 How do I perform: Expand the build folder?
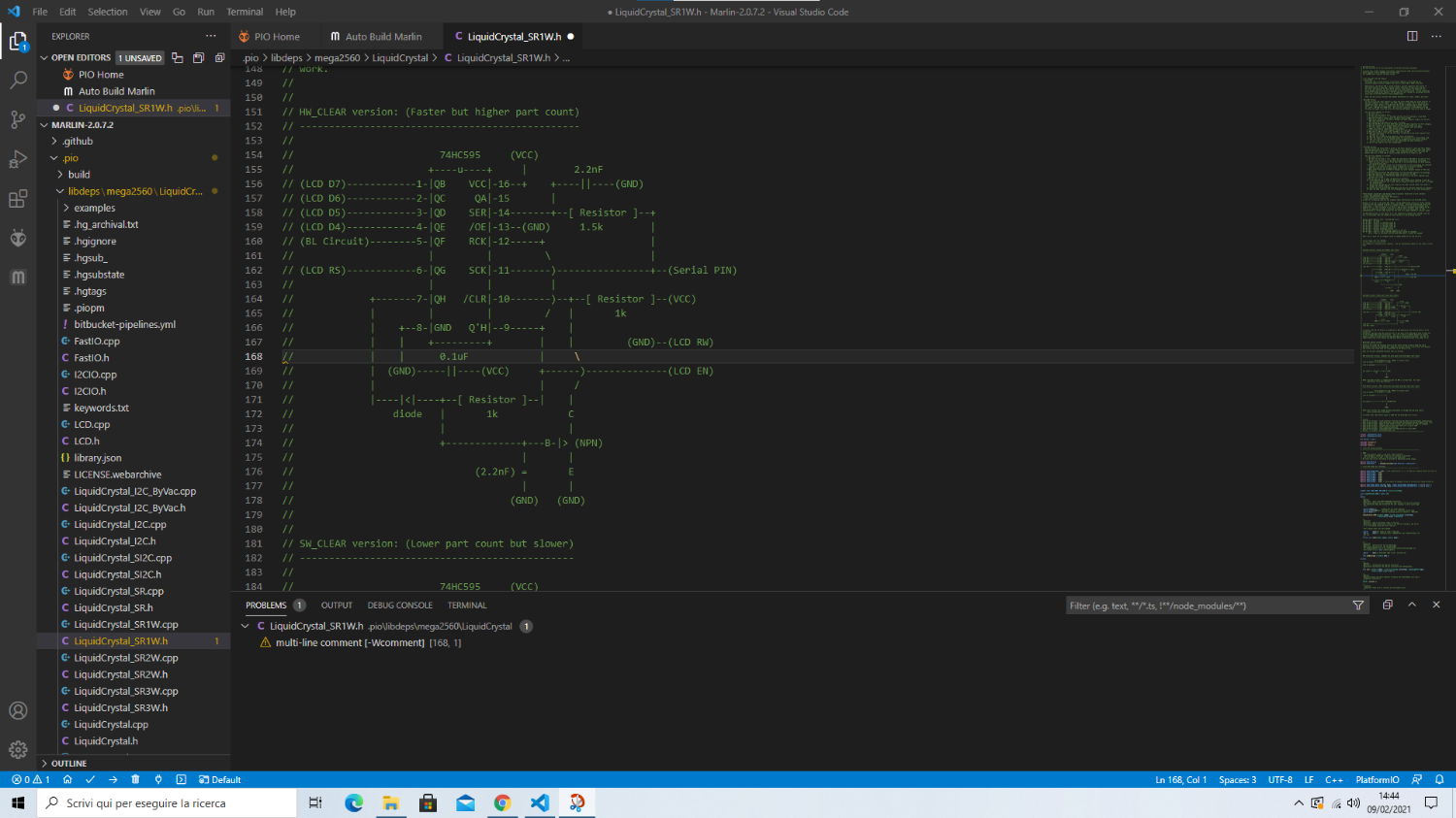coord(79,175)
